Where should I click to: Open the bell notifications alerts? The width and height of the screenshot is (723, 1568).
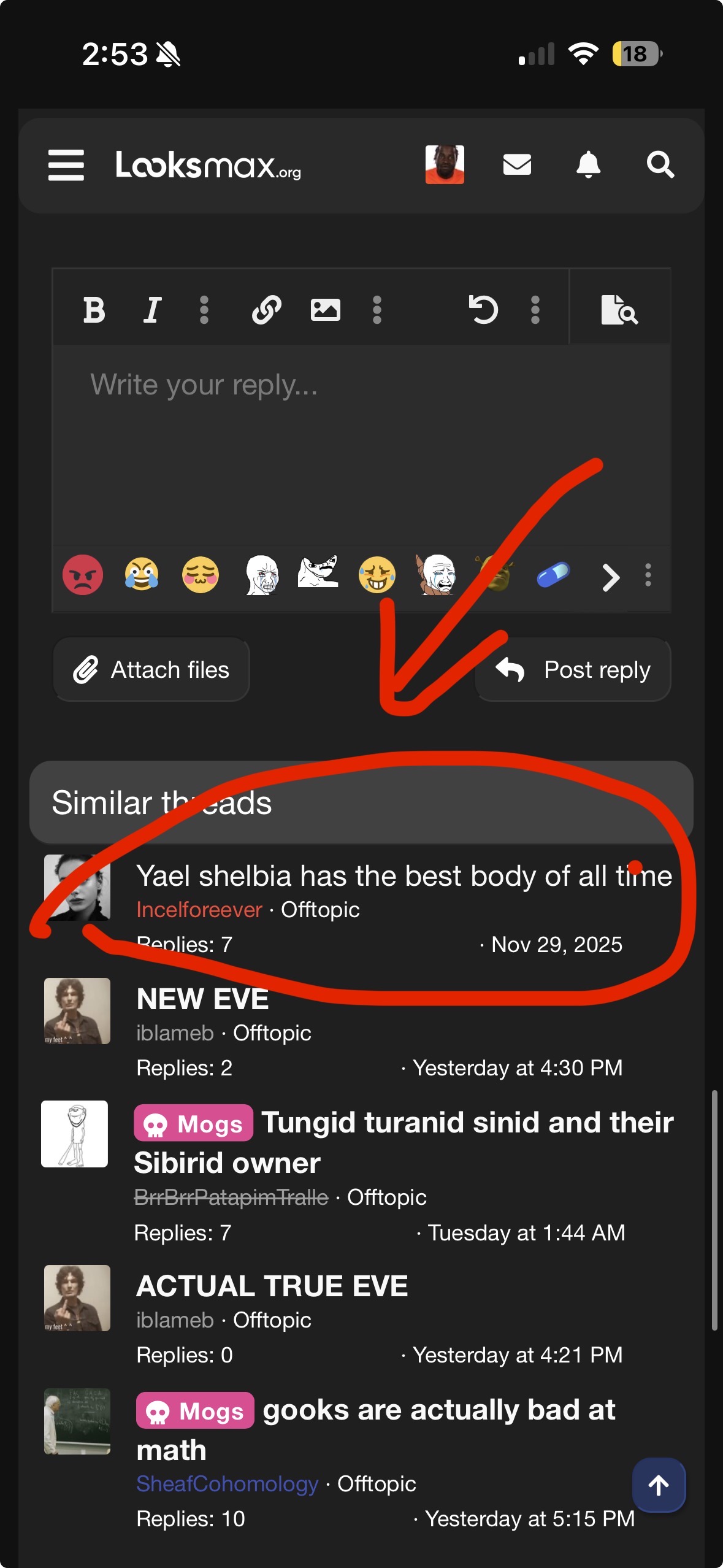tap(588, 164)
